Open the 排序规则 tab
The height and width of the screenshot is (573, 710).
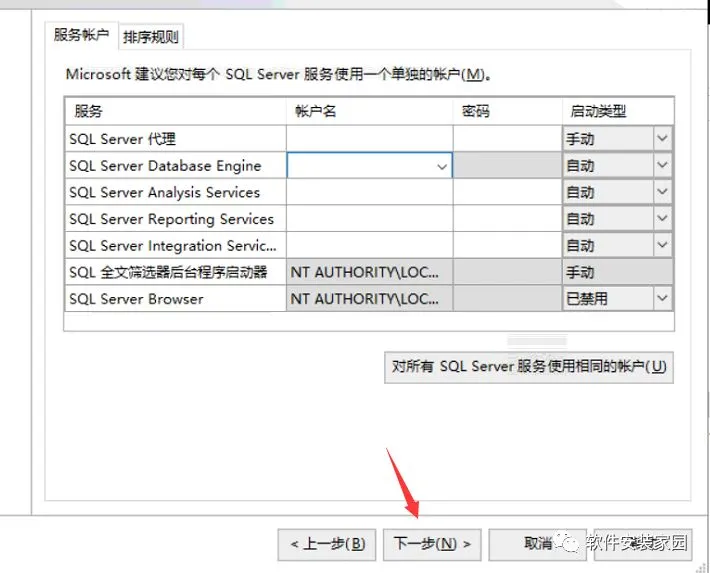[151, 37]
